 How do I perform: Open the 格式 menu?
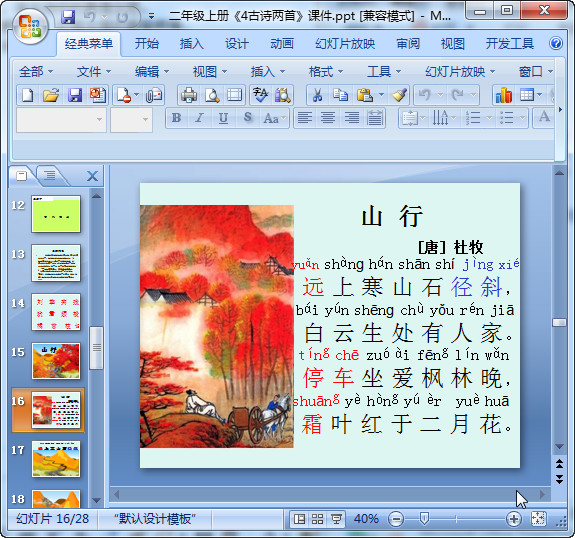326,72
